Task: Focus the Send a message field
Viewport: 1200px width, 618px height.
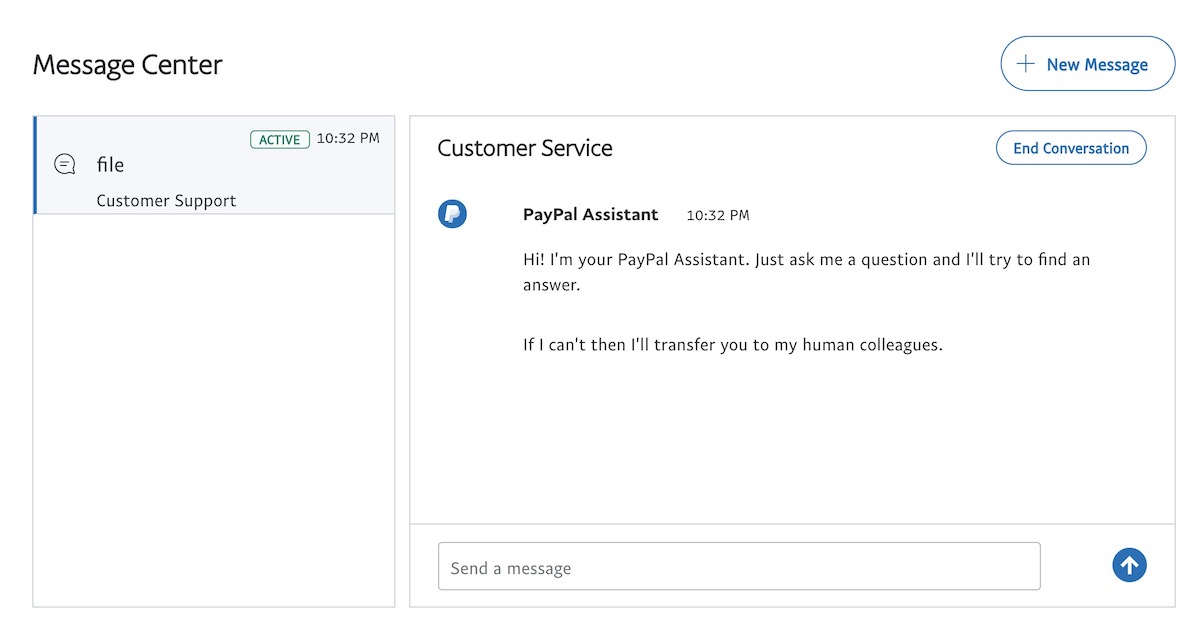Action: click(739, 567)
